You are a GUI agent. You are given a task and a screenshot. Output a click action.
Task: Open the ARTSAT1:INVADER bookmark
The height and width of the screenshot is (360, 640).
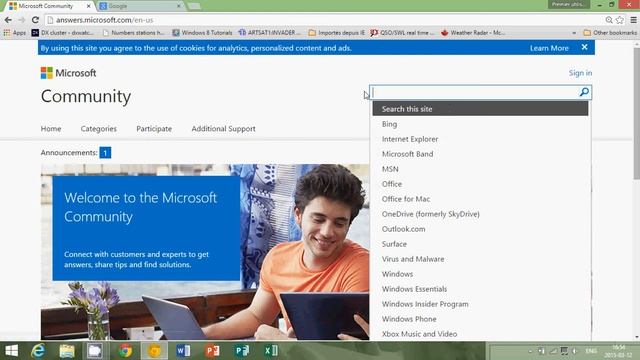point(269,33)
